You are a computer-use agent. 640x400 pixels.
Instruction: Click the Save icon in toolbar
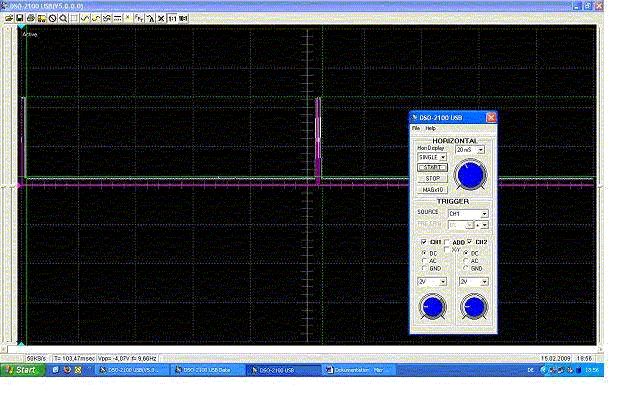click(x=20, y=18)
